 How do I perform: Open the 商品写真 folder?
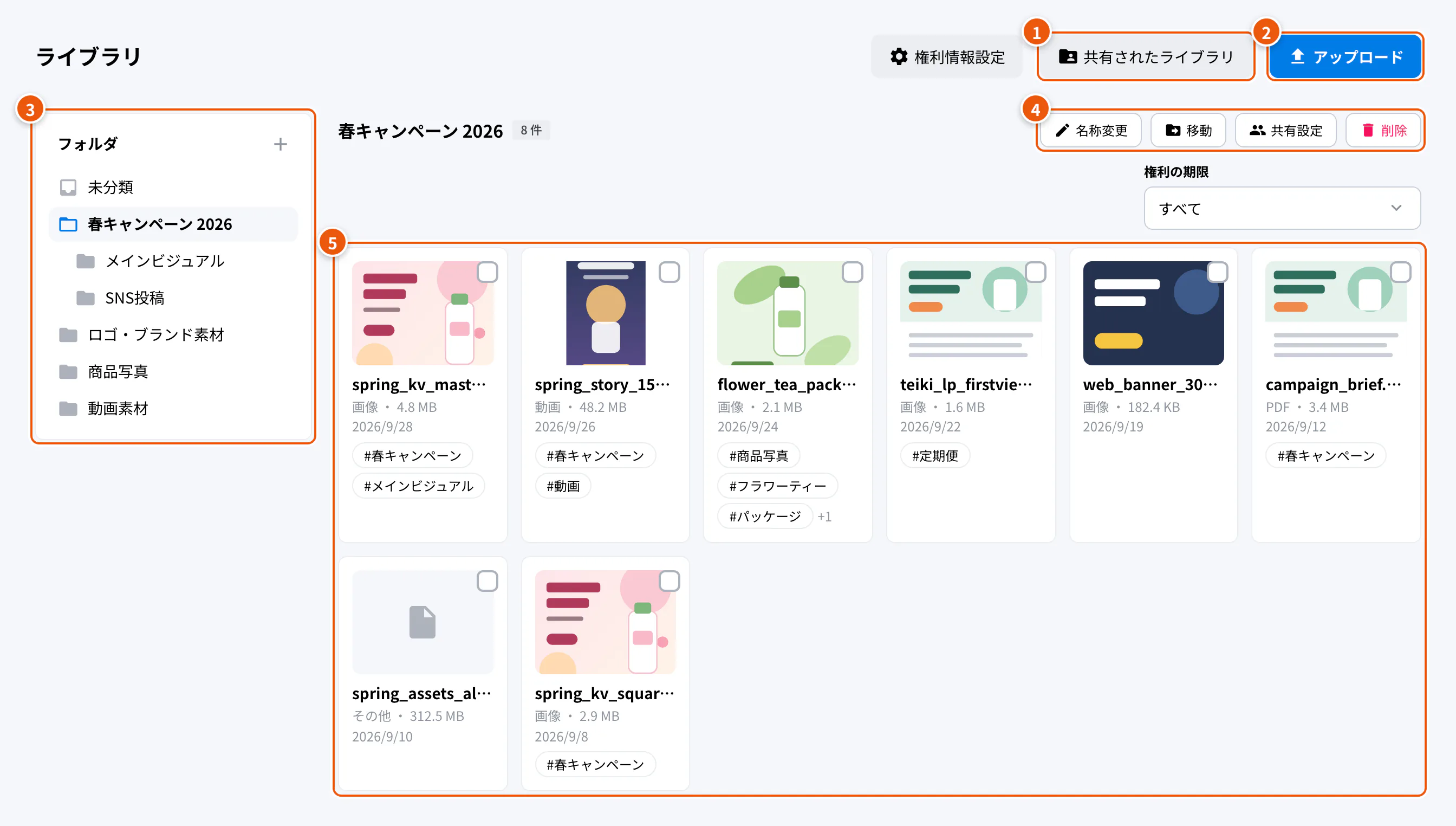coord(173,372)
